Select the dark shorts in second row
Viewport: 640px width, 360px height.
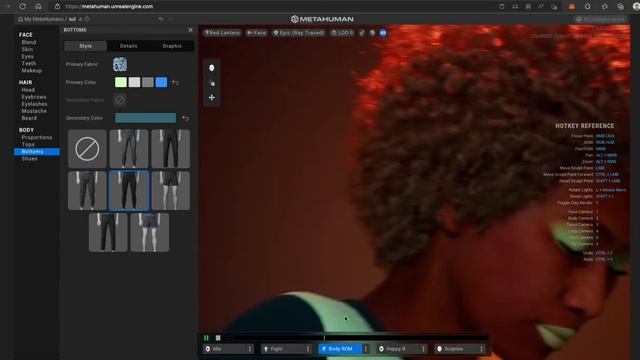tap(171, 191)
